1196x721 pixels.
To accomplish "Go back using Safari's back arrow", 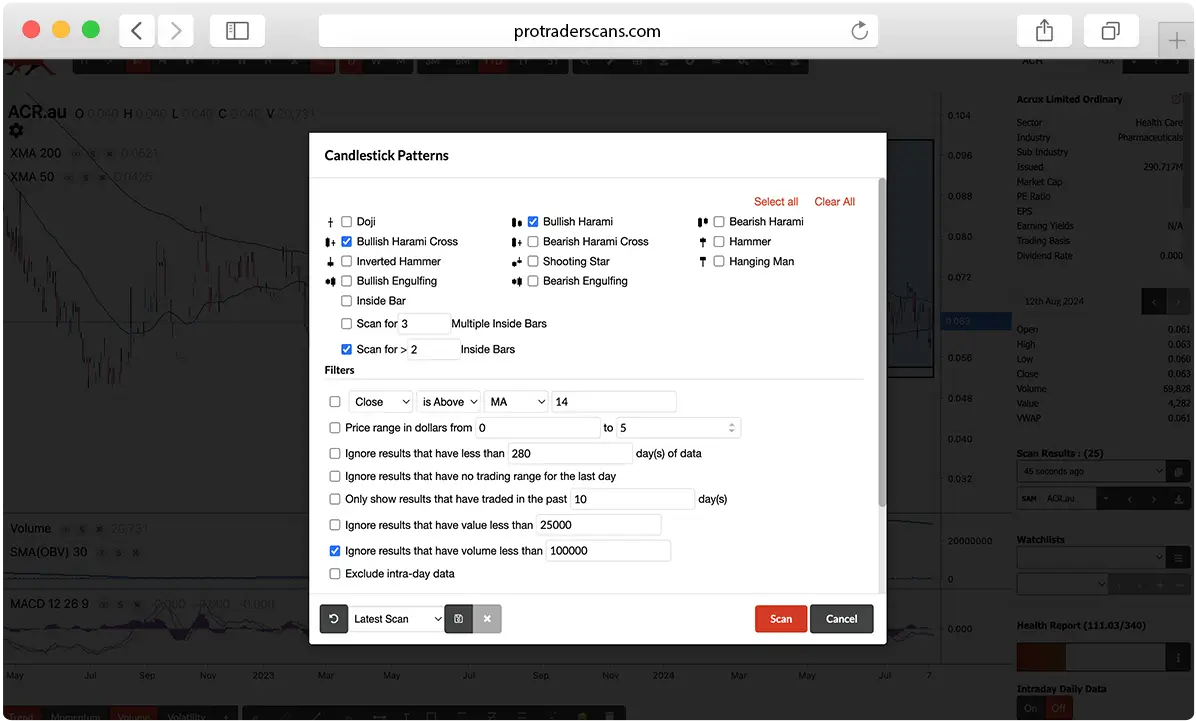I will [x=137, y=31].
